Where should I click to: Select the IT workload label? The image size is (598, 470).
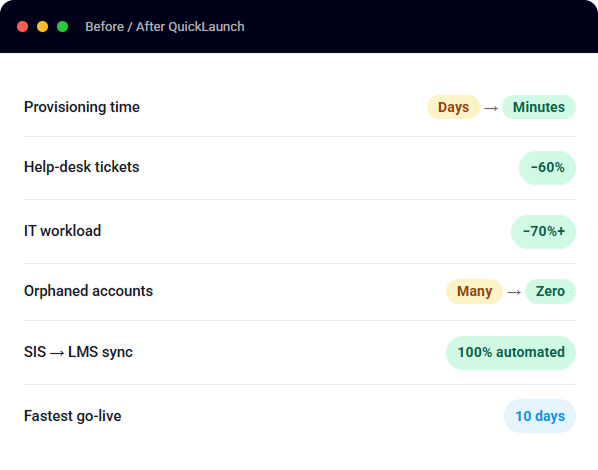(63, 231)
